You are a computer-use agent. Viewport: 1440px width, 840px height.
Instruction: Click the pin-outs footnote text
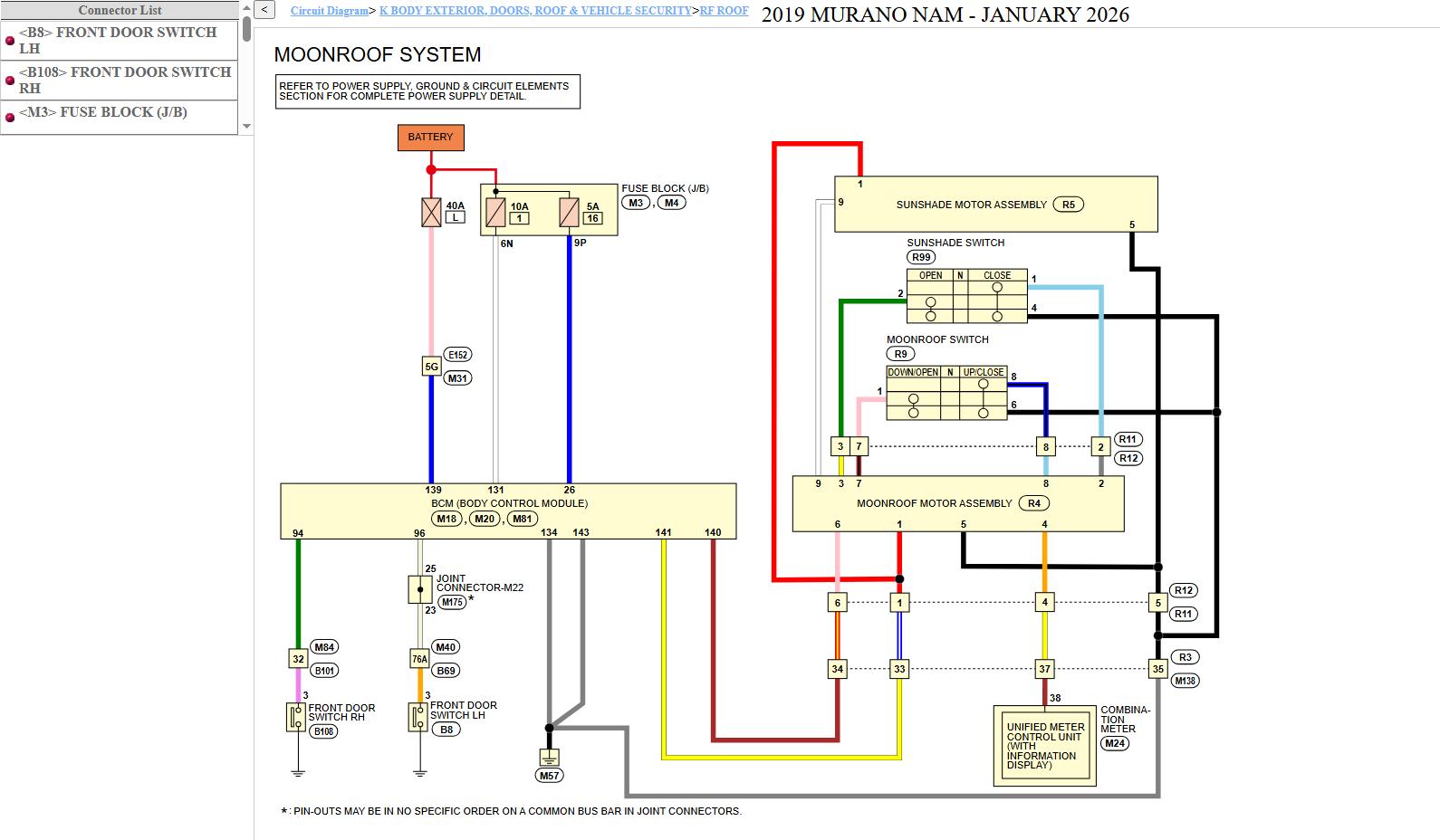click(x=512, y=811)
